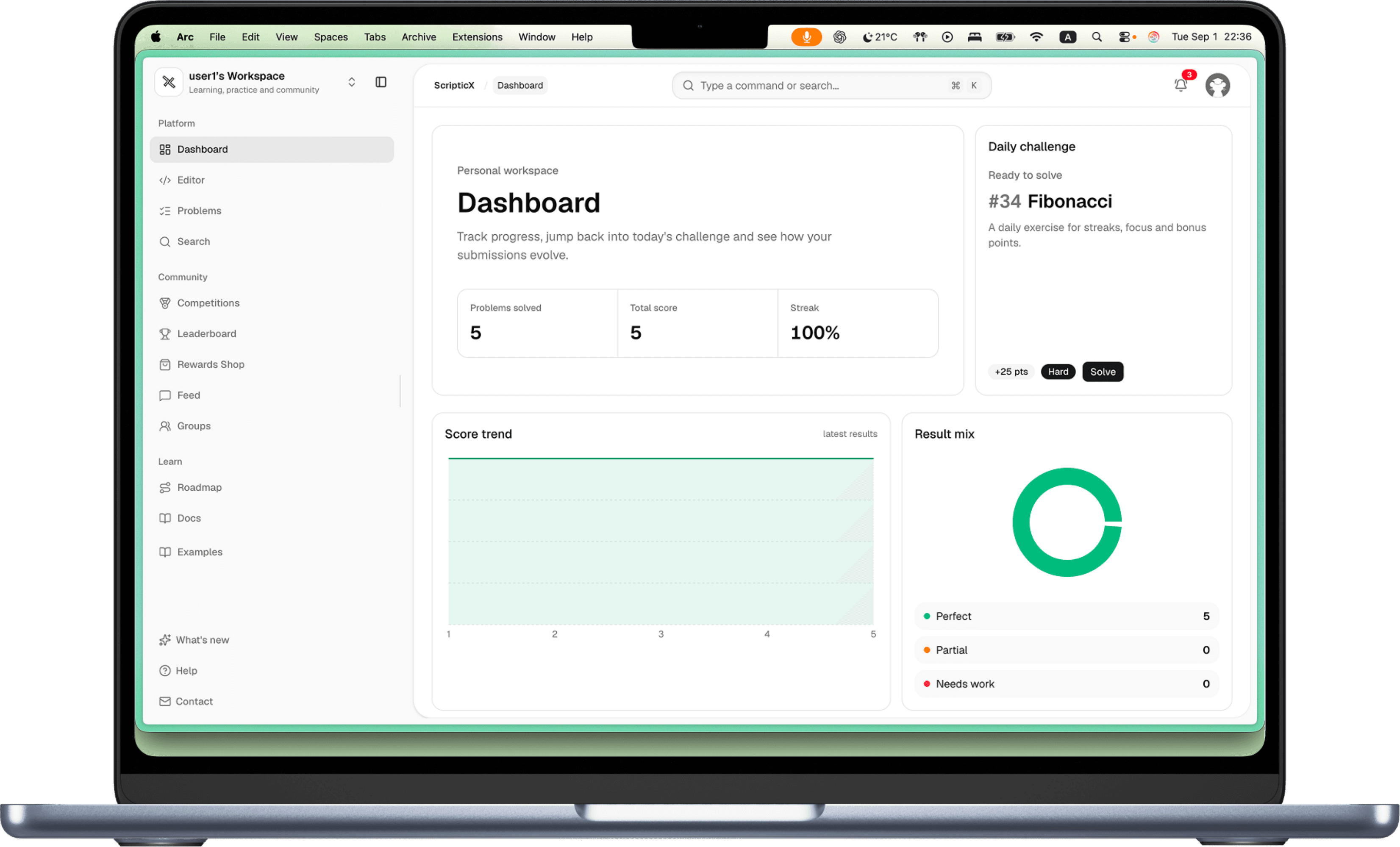Image resolution: width=1400 pixels, height=847 pixels.
Task: Open the Spaces menu
Action: pyautogui.click(x=331, y=37)
